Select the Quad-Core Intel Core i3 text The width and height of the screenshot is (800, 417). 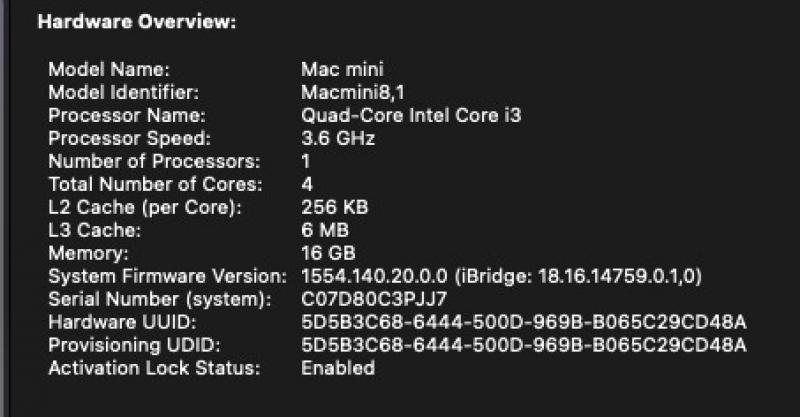coord(411,115)
